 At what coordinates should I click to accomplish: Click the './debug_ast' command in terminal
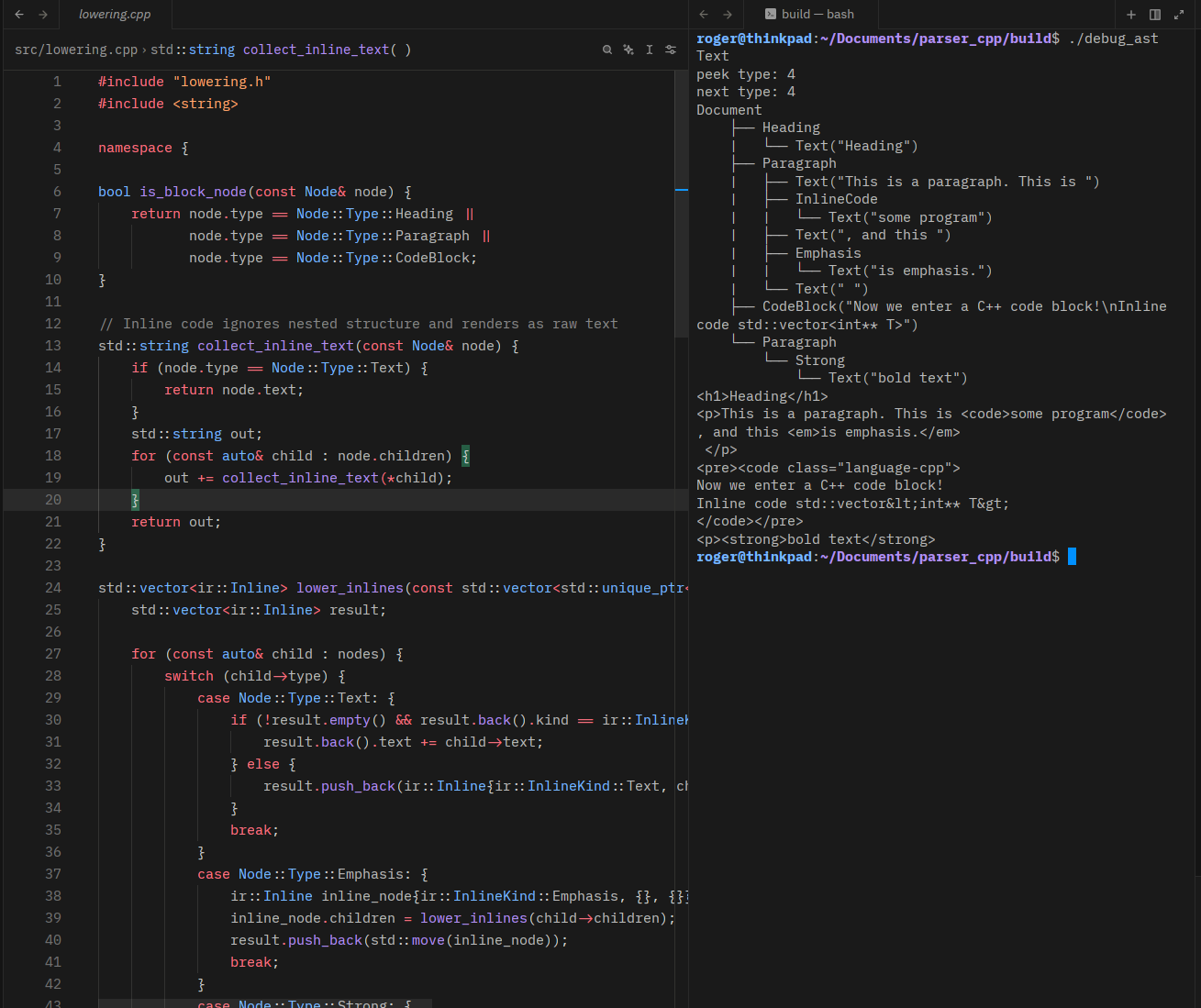[x=1114, y=39]
